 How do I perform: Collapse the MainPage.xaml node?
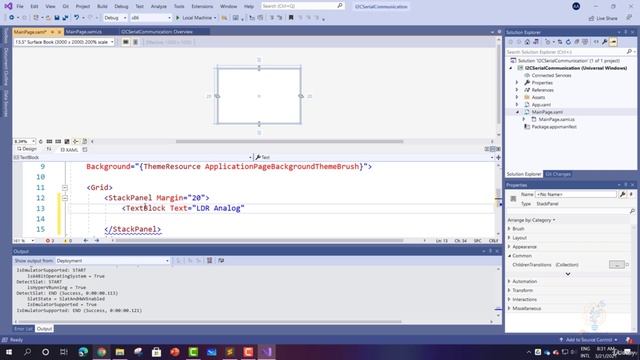[517, 112]
